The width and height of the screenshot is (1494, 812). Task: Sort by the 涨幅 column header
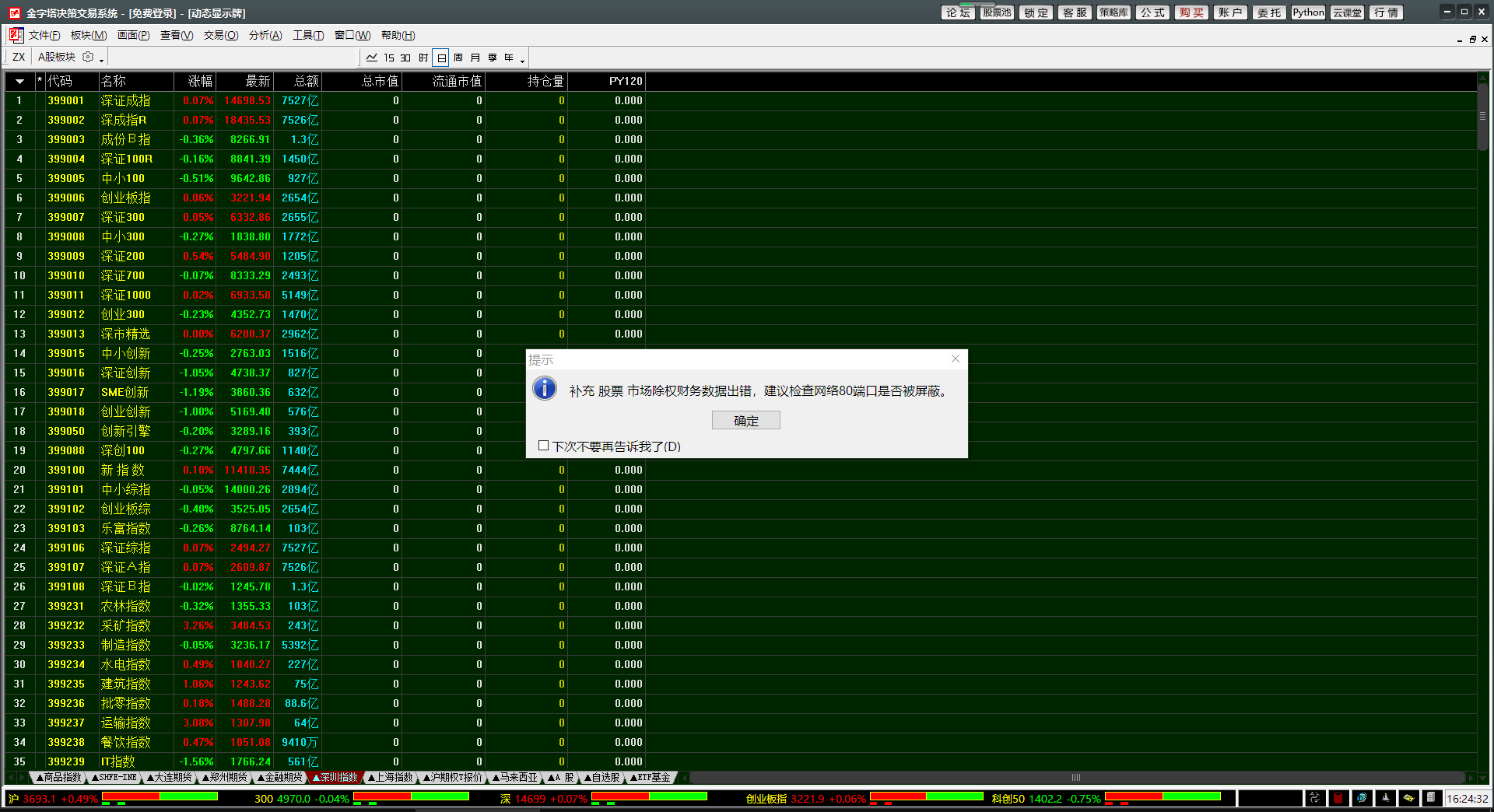[195, 81]
